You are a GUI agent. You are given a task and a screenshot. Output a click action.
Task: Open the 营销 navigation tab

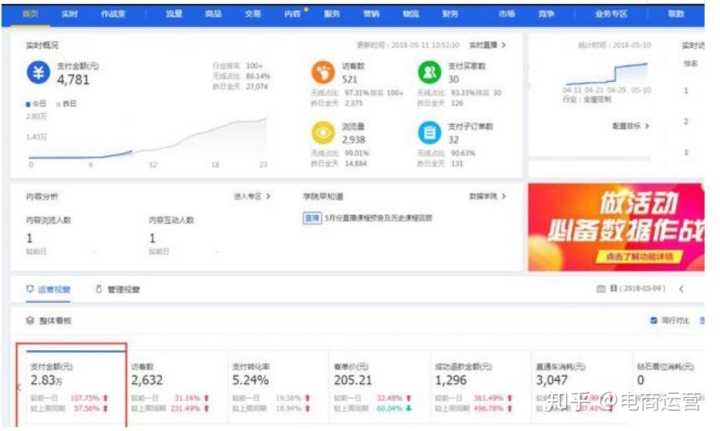point(371,14)
